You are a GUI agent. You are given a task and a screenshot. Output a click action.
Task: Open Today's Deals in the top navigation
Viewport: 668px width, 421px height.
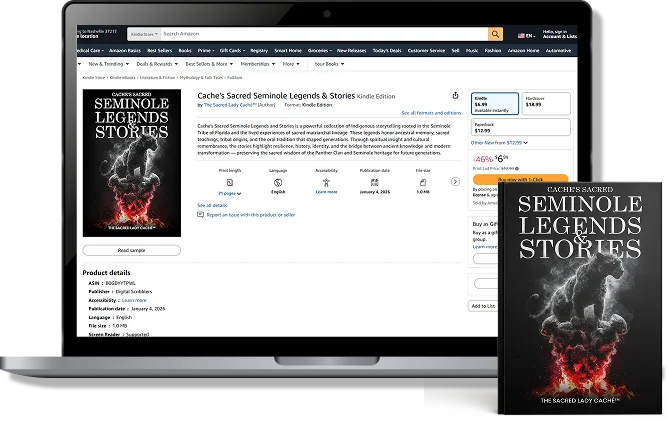(x=387, y=51)
